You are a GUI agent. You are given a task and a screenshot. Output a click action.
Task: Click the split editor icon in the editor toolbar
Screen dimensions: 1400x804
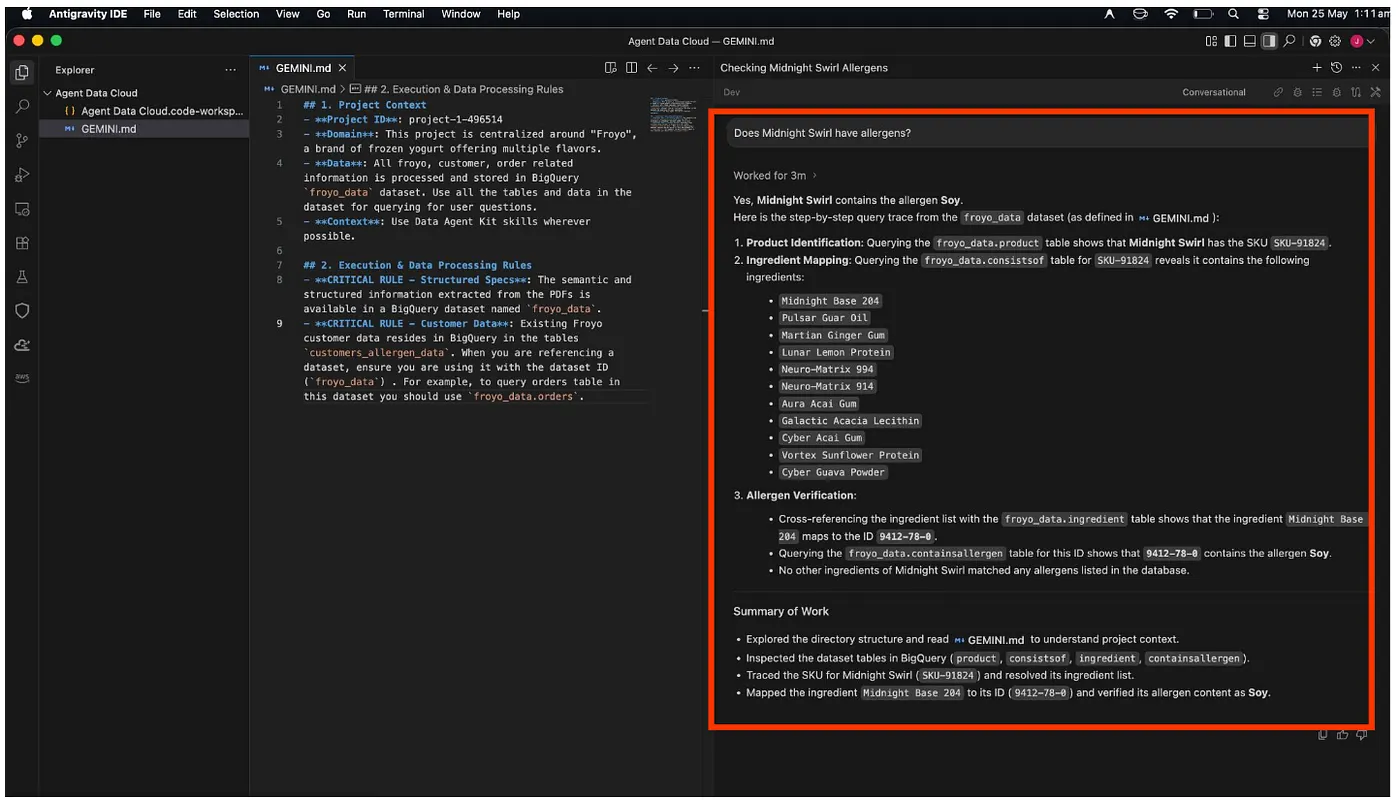[632, 68]
